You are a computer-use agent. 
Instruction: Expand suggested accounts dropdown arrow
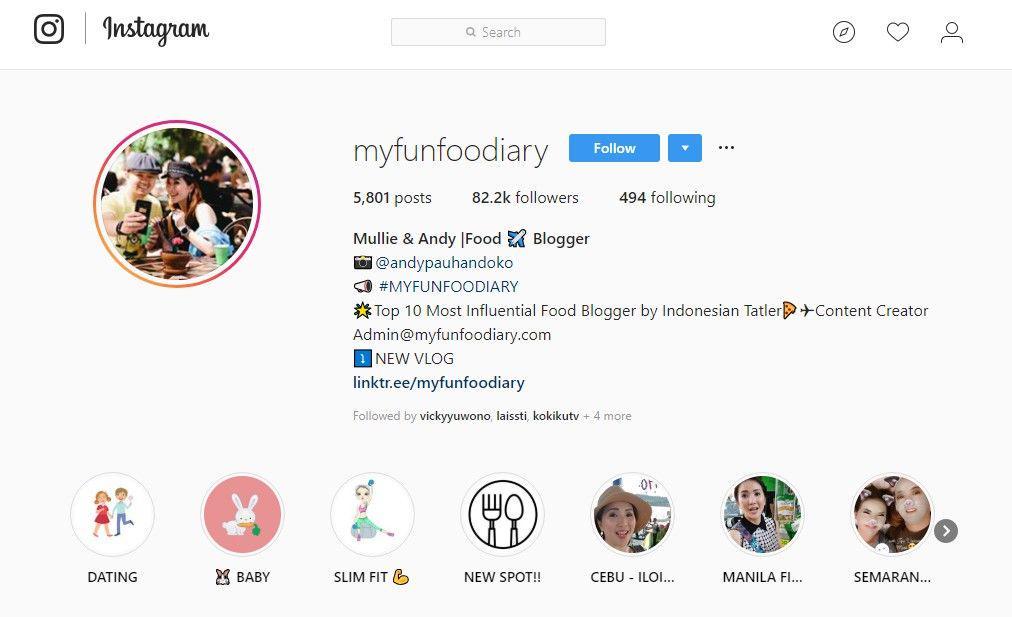click(x=685, y=148)
